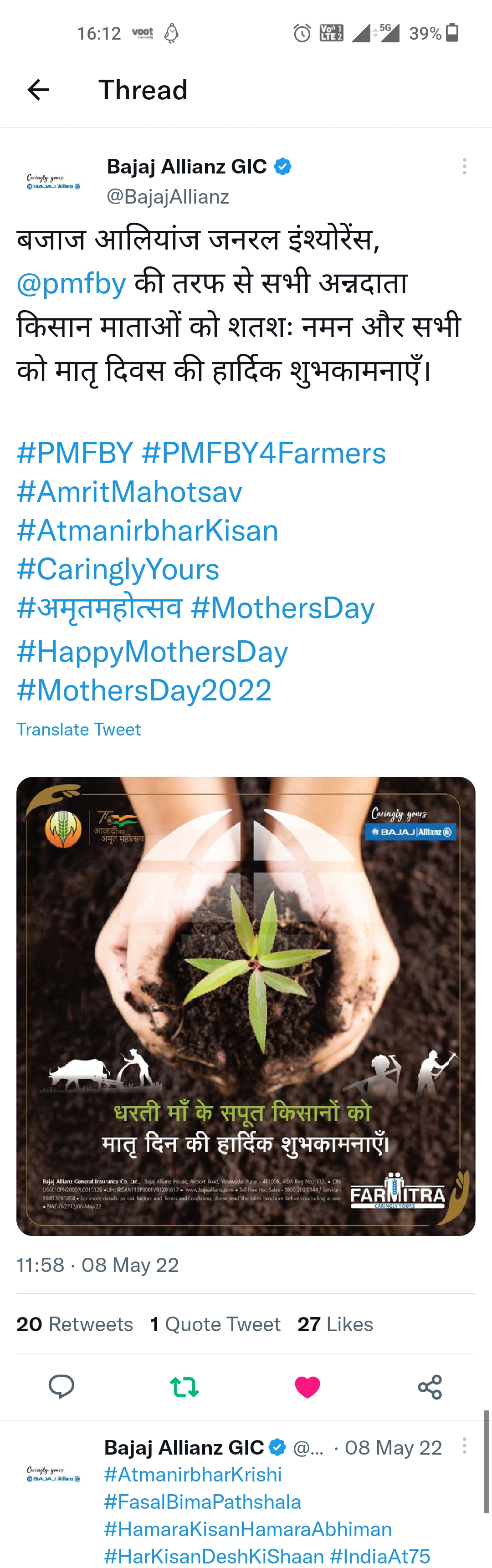Open the #PMFBY4Farmers hashtag
The height and width of the screenshot is (1568, 492).
[264, 454]
